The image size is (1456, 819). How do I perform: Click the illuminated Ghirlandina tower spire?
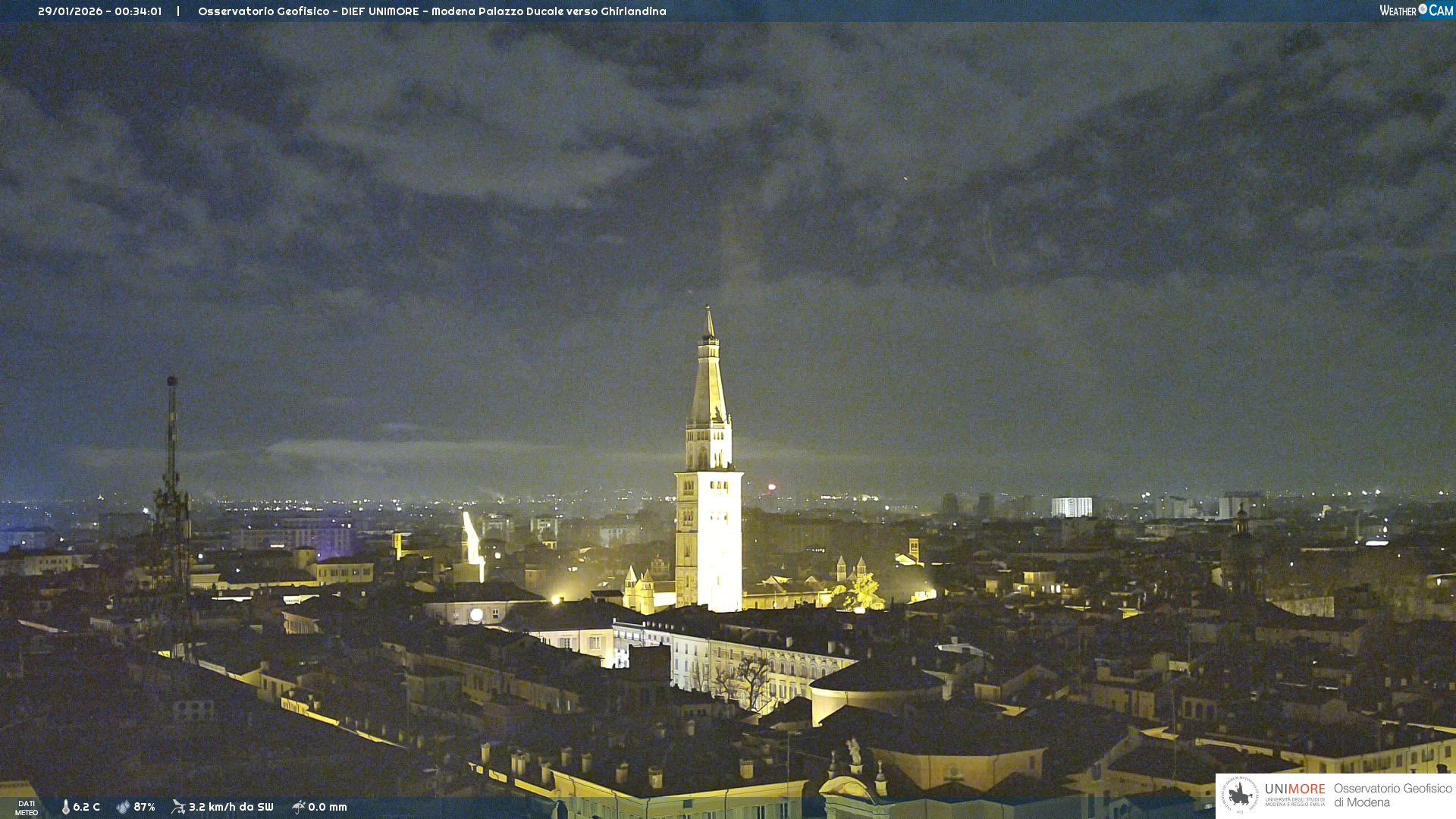[x=709, y=379]
